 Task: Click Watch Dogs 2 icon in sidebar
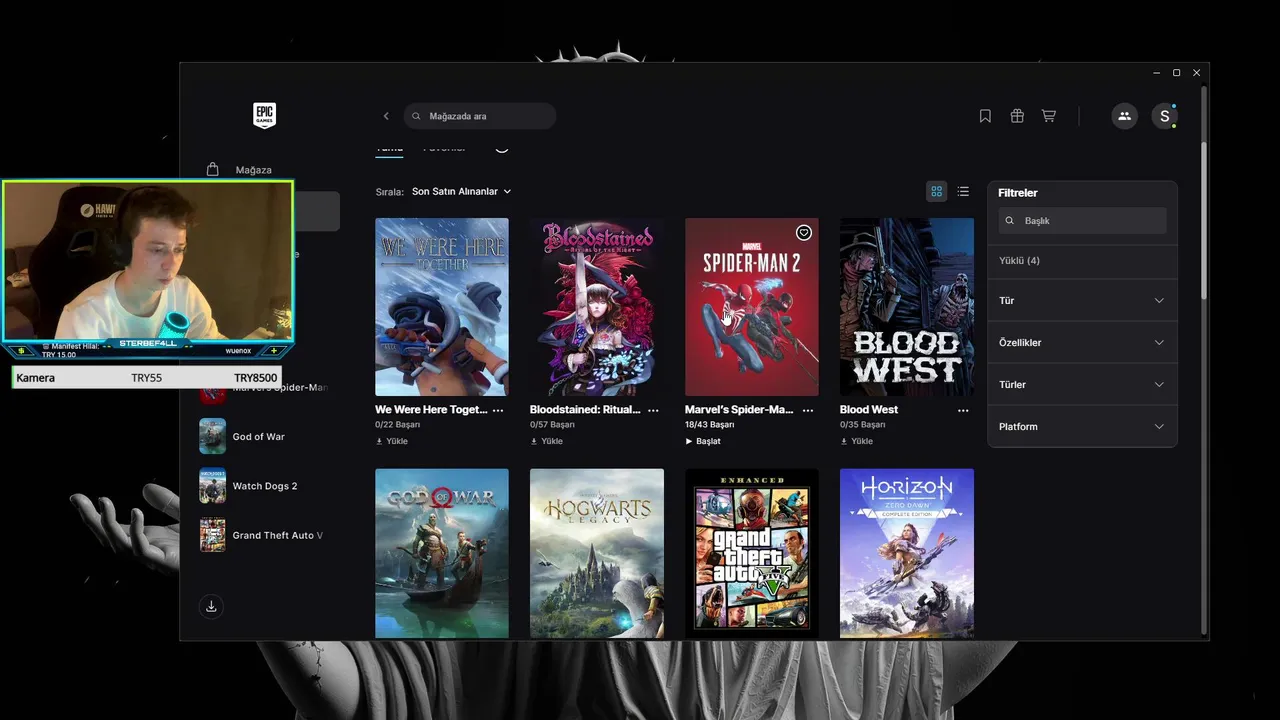click(212, 486)
